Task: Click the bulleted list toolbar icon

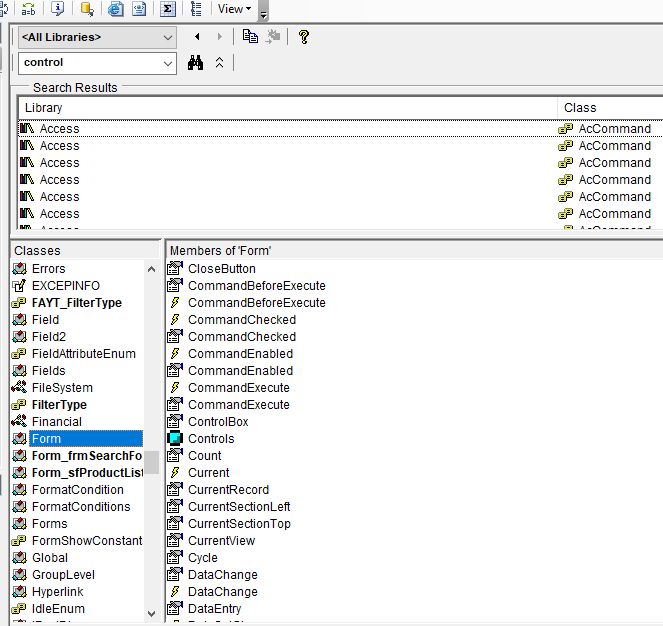Action: tap(196, 8)
